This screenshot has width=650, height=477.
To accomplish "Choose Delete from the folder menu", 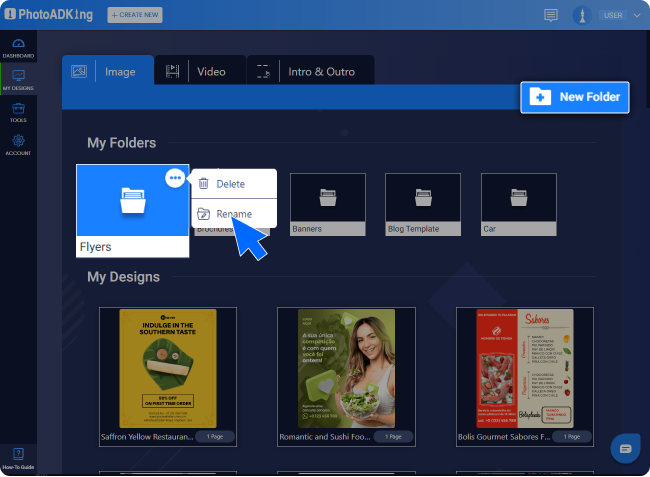I will pyautogui.click(x=234, y=184).
